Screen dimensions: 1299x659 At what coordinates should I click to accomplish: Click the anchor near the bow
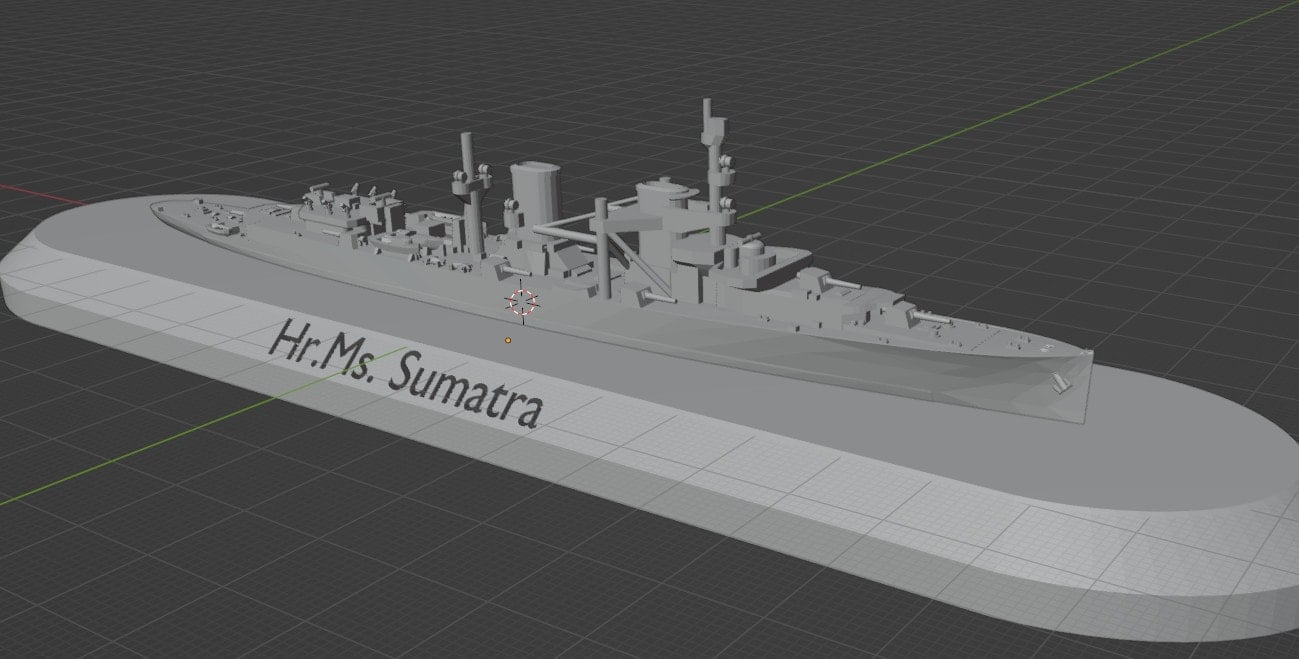1062,382
